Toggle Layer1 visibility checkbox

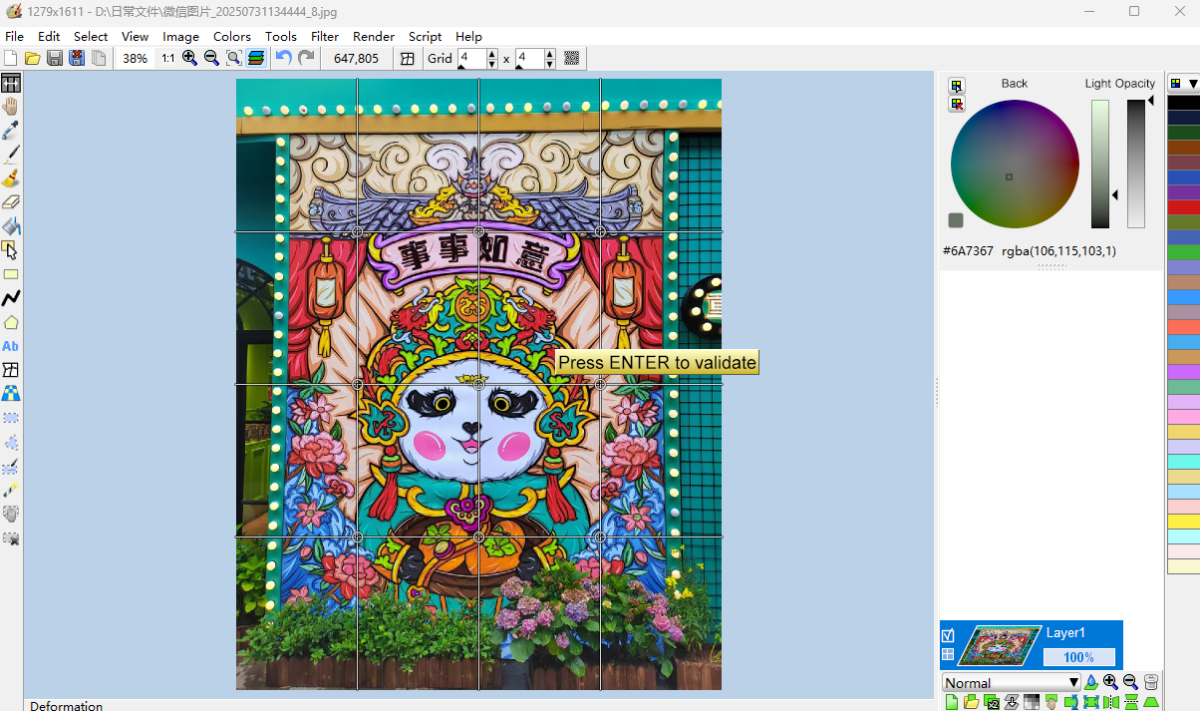pos(948,635)
